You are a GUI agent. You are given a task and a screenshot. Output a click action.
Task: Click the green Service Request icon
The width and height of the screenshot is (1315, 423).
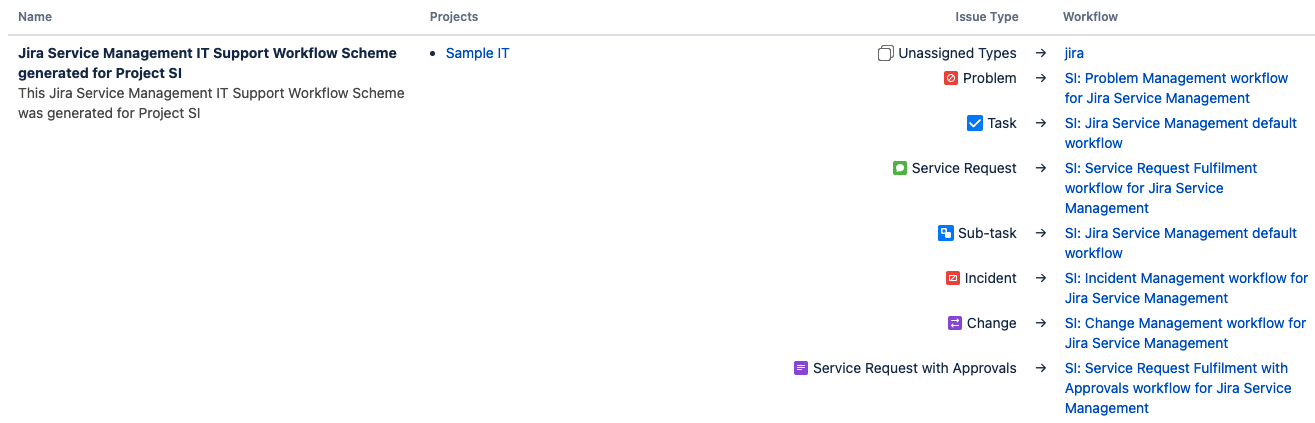[x=900, y=168]
